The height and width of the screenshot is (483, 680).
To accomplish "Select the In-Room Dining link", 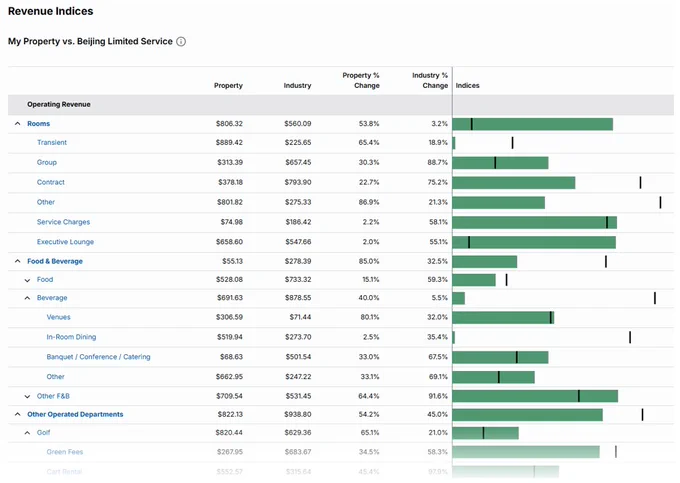I will tap(72, 337).
